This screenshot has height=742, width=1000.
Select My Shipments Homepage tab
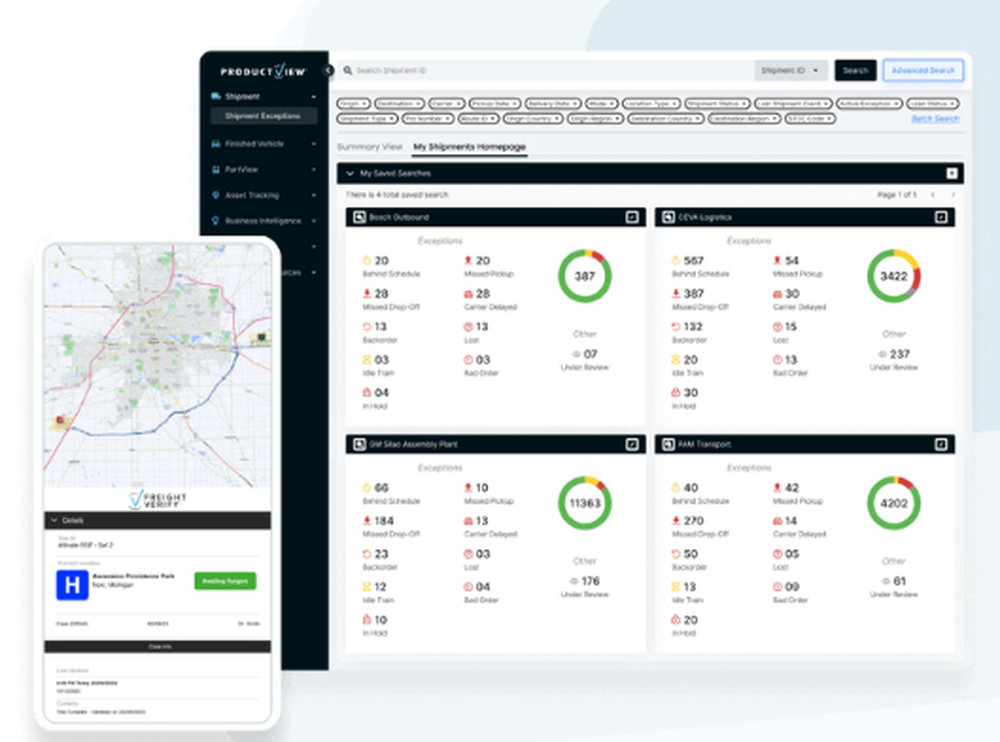pos(469,147)
